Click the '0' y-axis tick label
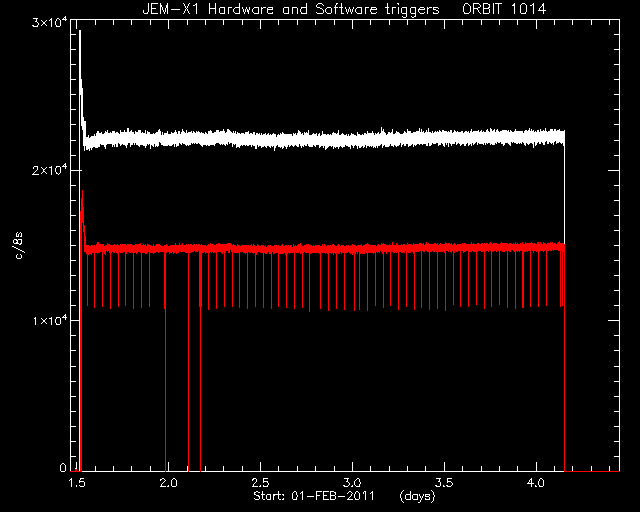The image size is (640, 512). pos(63,467)
